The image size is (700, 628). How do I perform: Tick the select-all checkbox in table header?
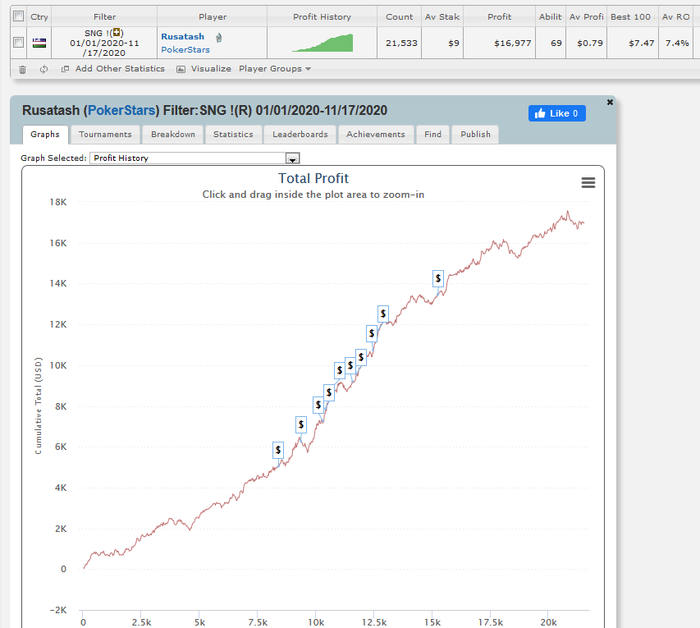pos(18,16)
